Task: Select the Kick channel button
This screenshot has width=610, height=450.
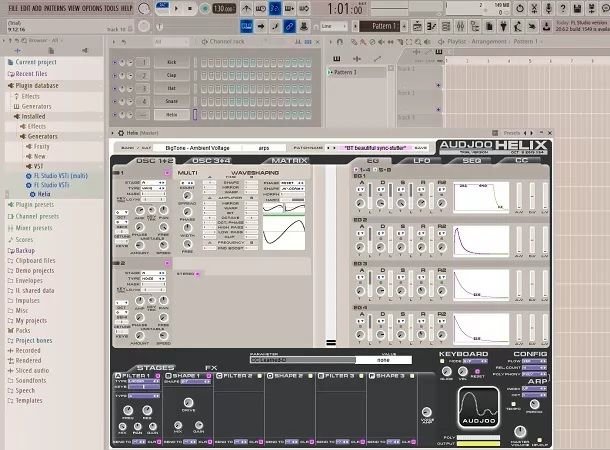Action: tap(172, 62)
